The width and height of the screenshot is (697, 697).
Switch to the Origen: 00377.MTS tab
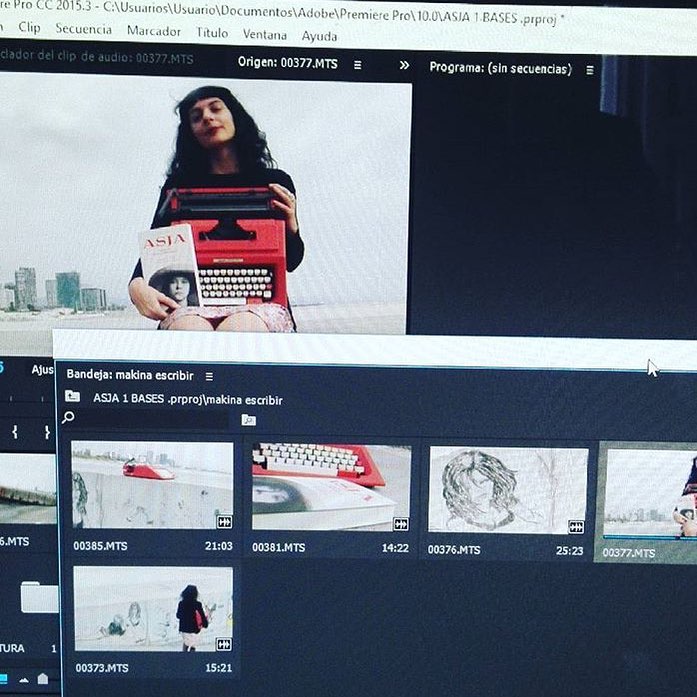(288, 63)
